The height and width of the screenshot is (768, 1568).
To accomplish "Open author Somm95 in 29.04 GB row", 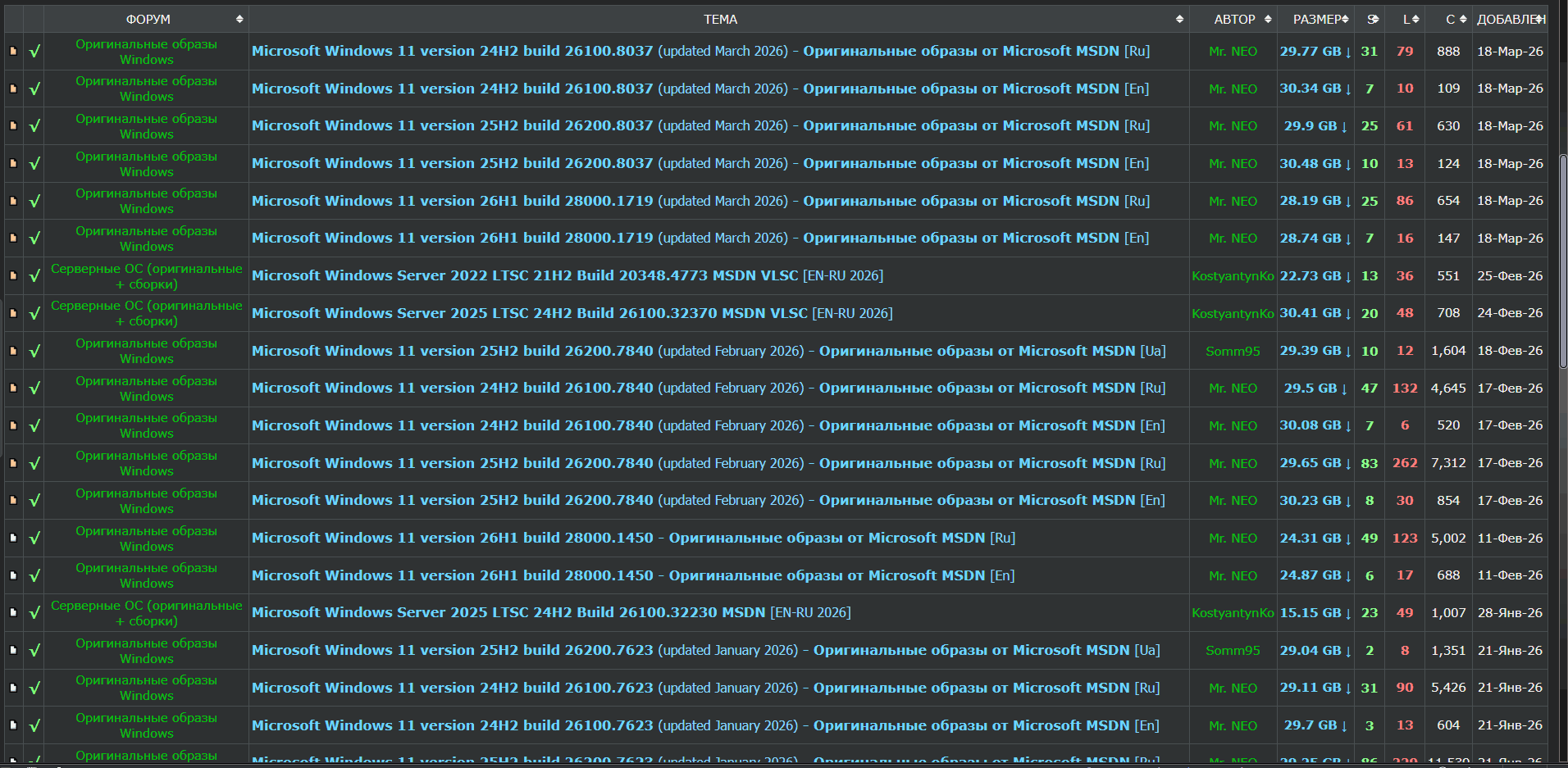I will (x=1233, y=650).
